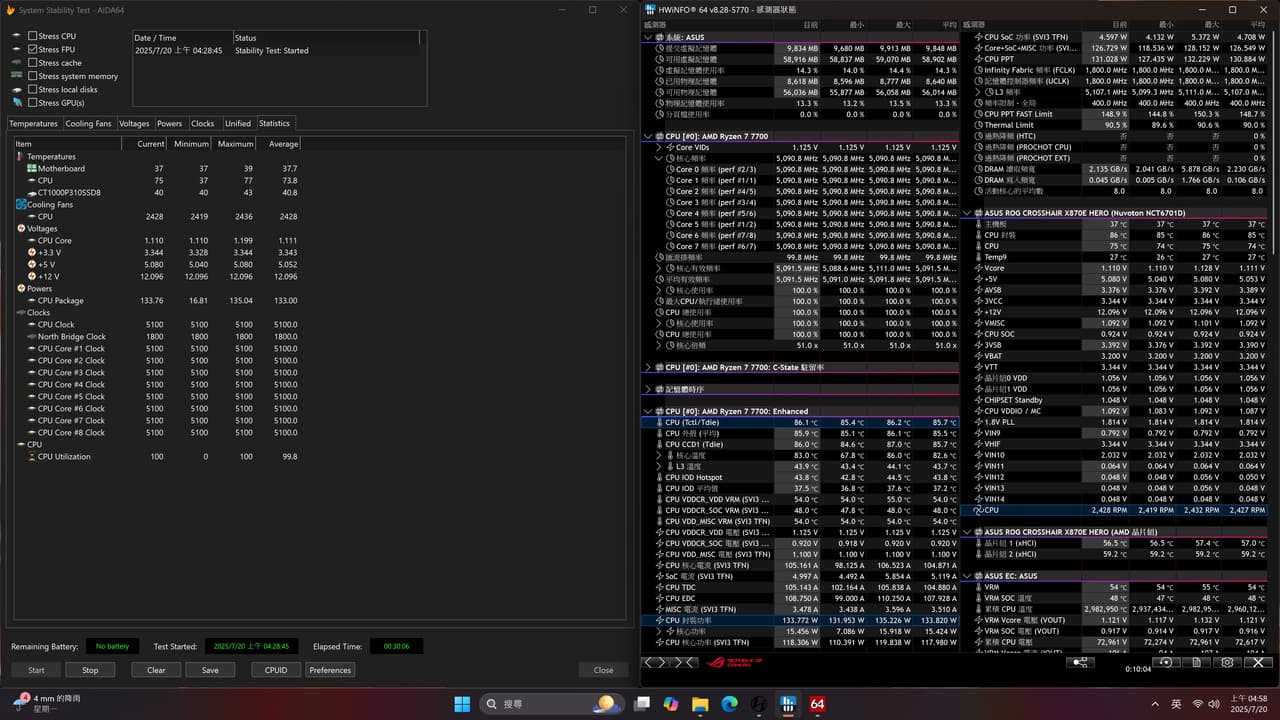Open AIDA64 Preferences
The image size is (1280, 720).
[330, 670]
